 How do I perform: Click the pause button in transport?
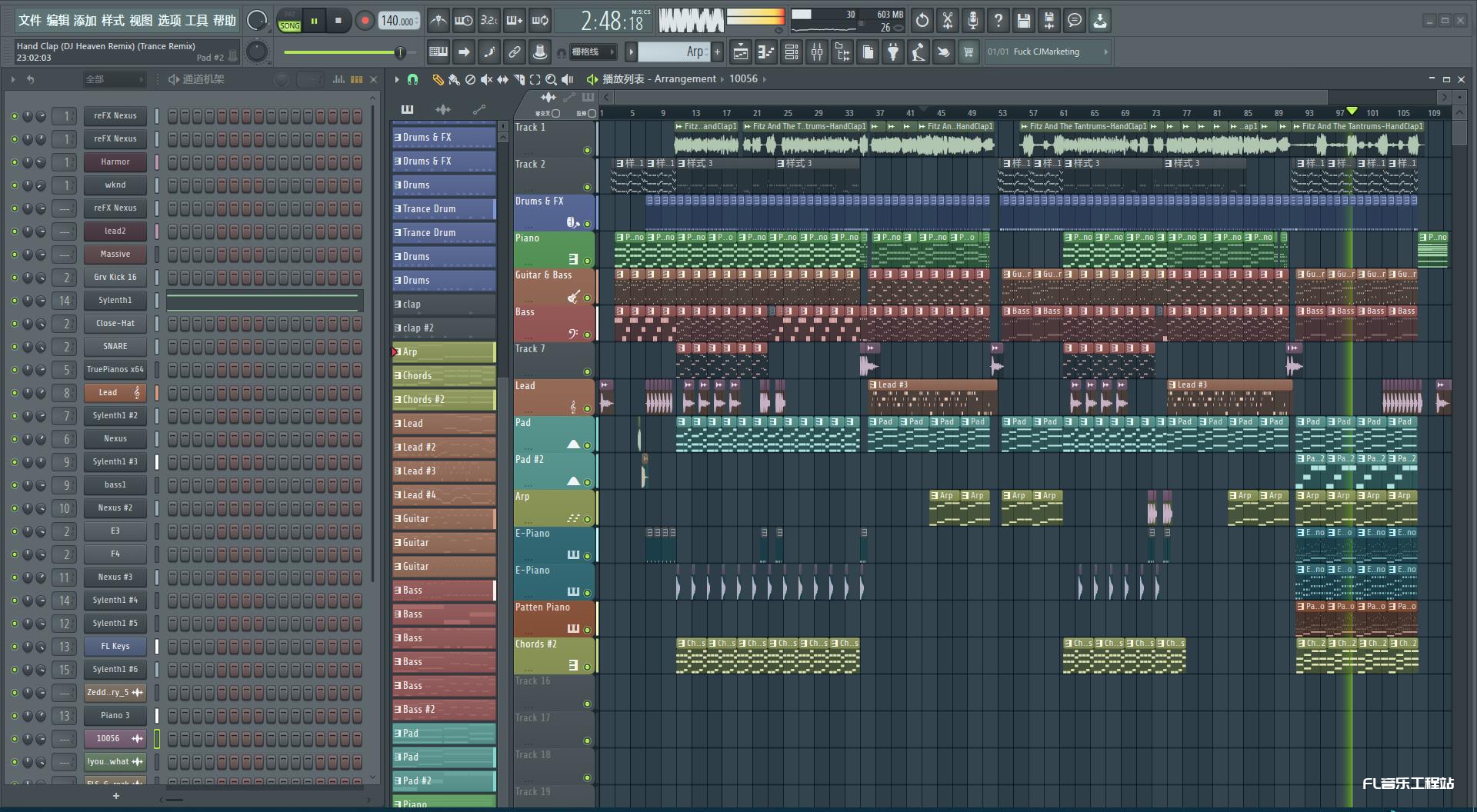coord(314,21)
